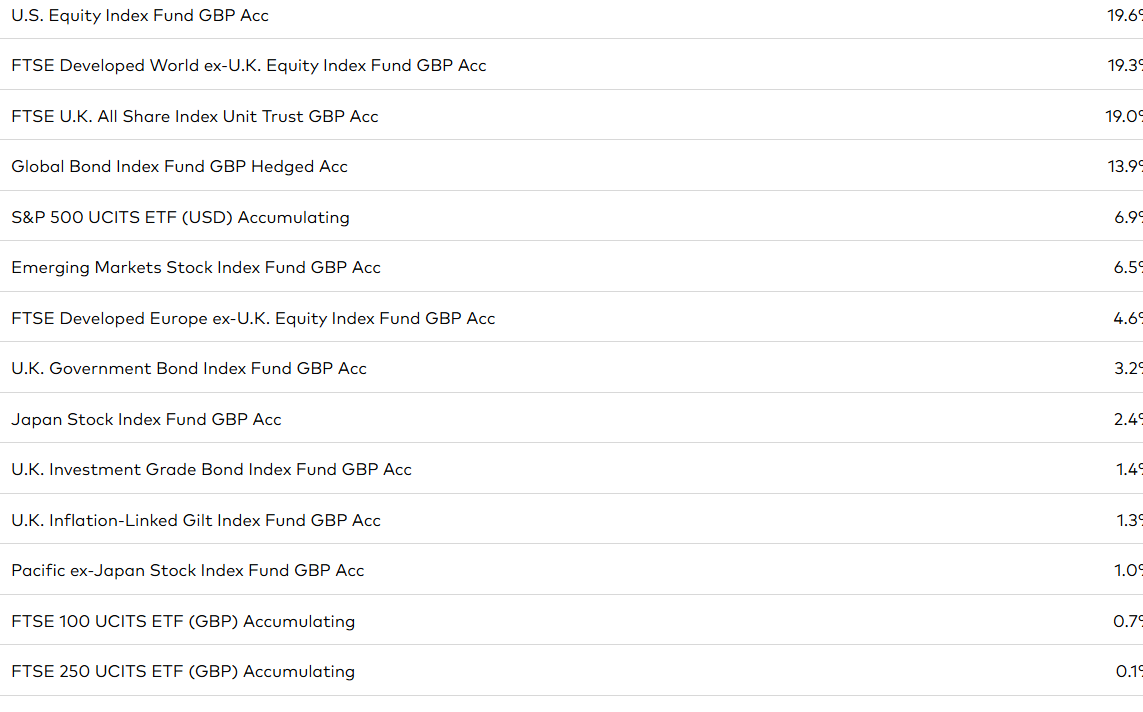This screenshot has width=1143, height=712.
Task: Click the 6.9% S&P 500 allocation value
Action: click(1128, 218)
